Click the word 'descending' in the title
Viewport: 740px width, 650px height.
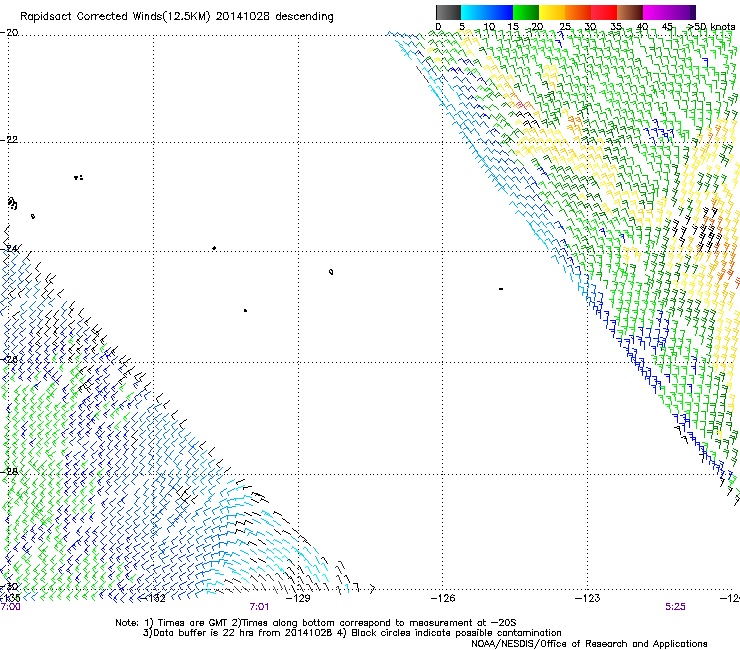click(x=304, y=16)
